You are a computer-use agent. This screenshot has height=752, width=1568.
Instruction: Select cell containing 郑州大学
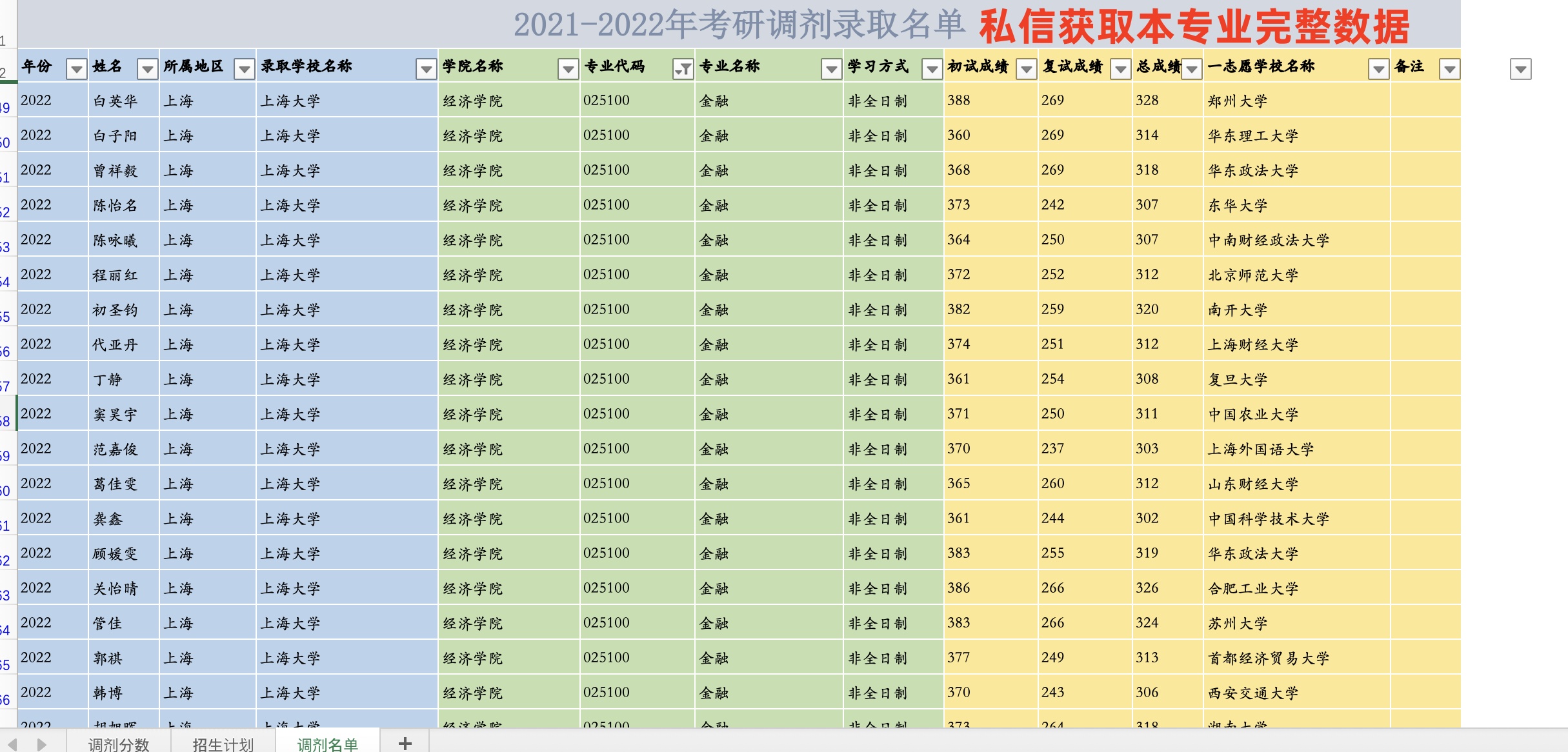click(x=1237, y=101)
